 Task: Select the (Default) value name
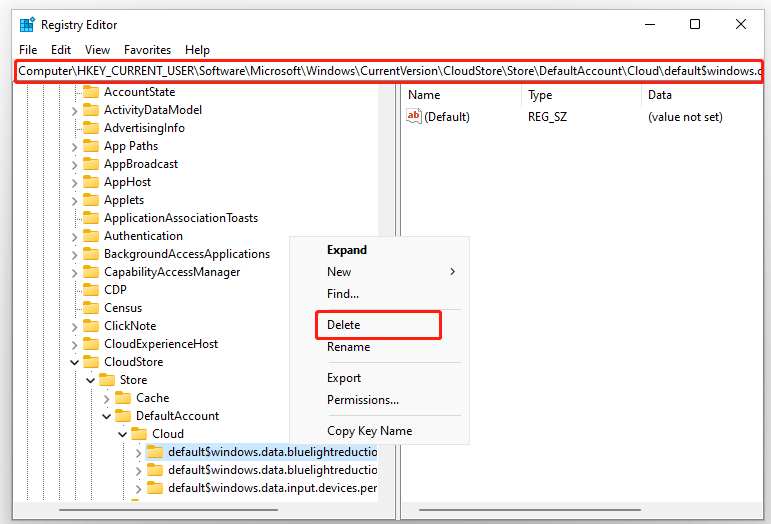pos(446,116)
